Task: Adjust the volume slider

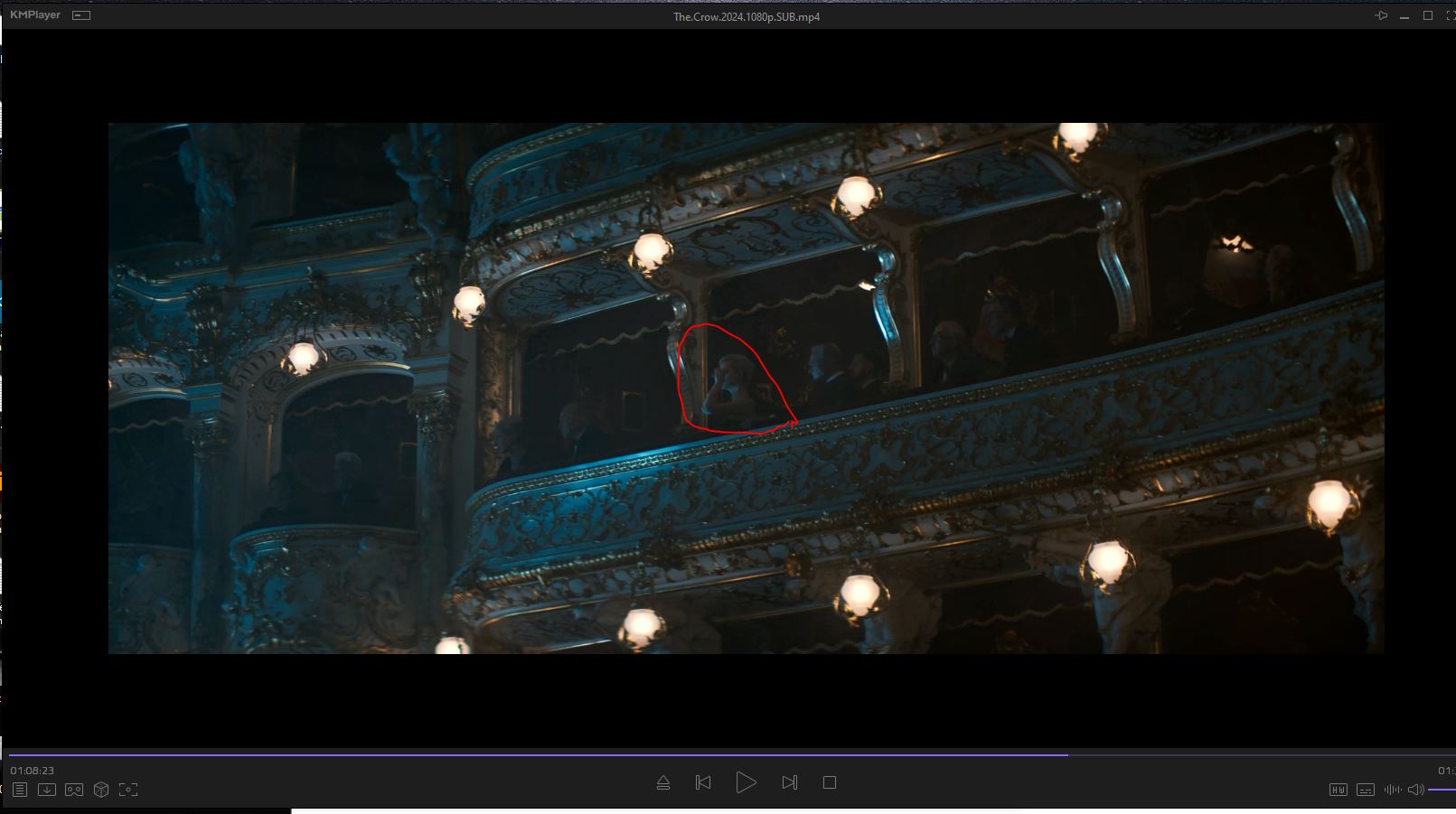Action: [1442, 790]
